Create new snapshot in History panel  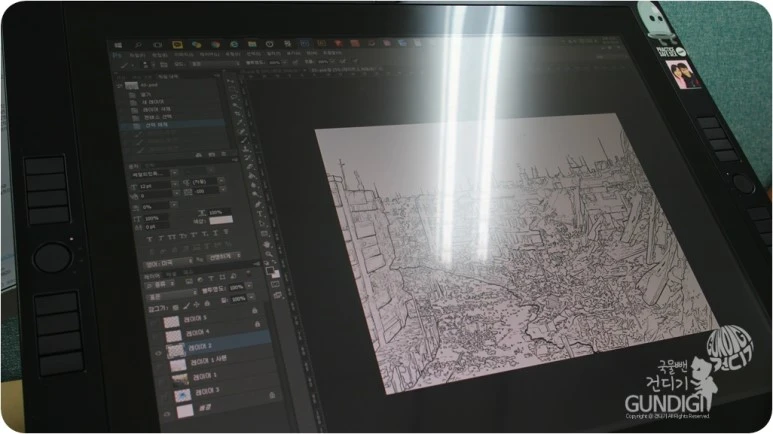pos(211,155)
